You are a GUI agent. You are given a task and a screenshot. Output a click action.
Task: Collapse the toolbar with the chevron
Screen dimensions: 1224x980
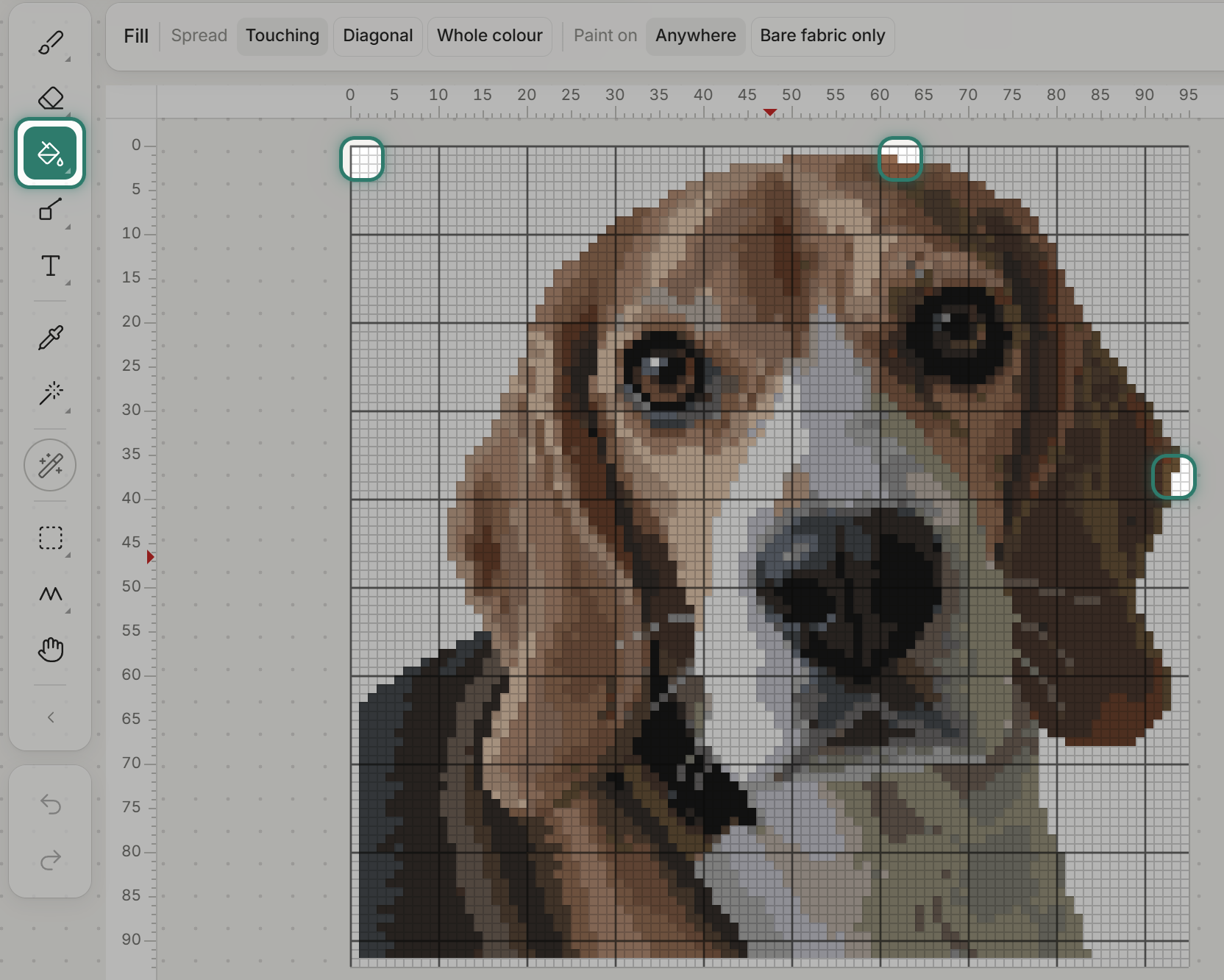coord(50,717)
